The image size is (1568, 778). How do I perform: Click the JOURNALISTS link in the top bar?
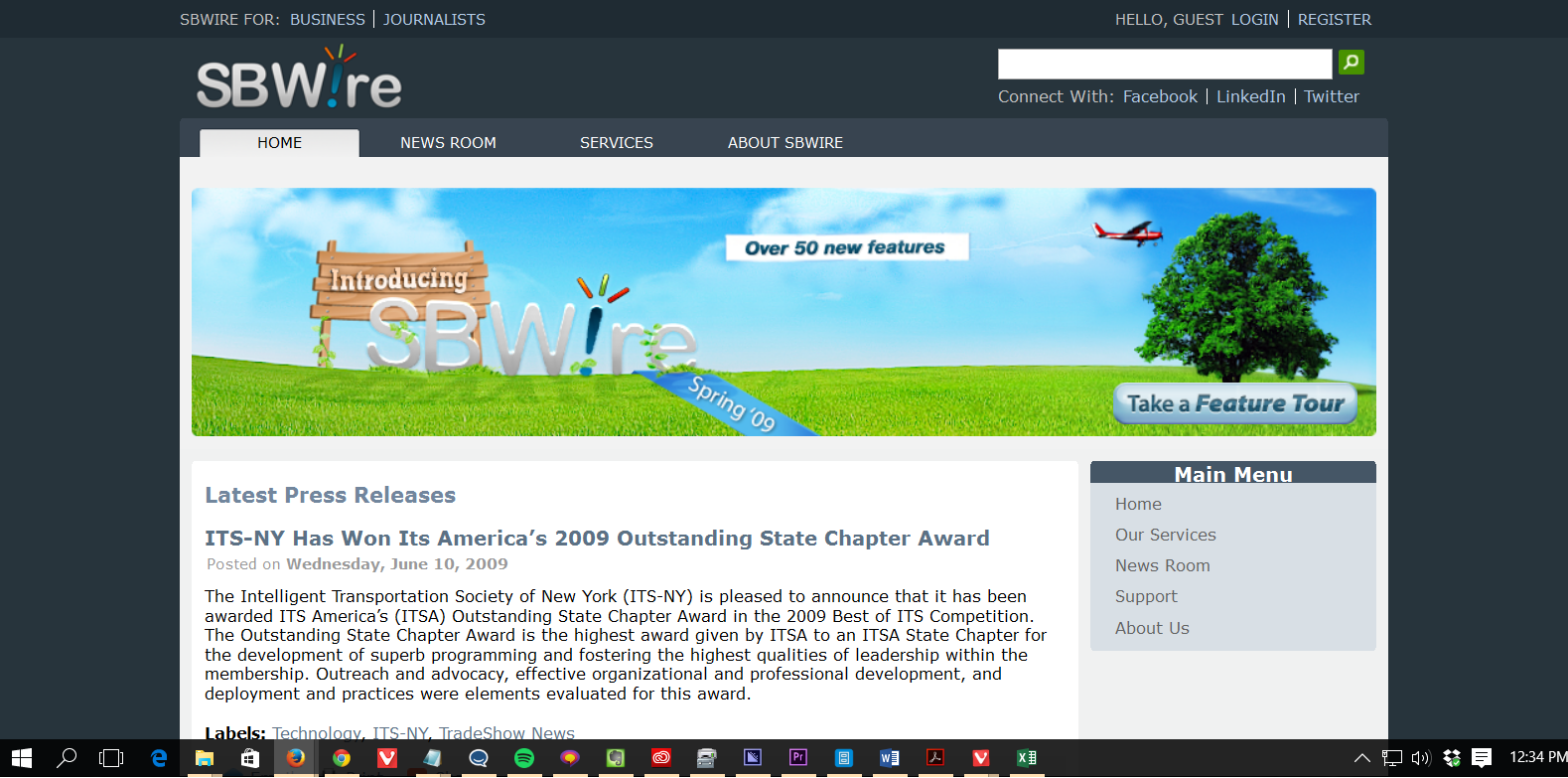434,19
